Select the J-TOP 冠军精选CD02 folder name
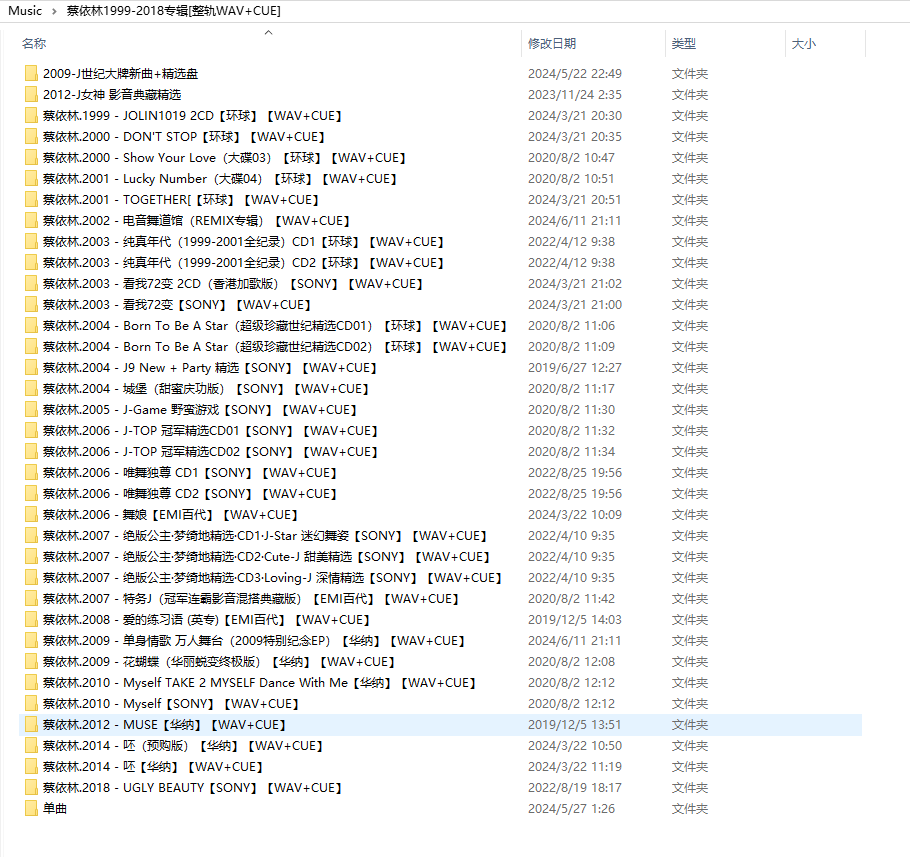The height and width of the screenshot is (857, 910). click(210, 451)
